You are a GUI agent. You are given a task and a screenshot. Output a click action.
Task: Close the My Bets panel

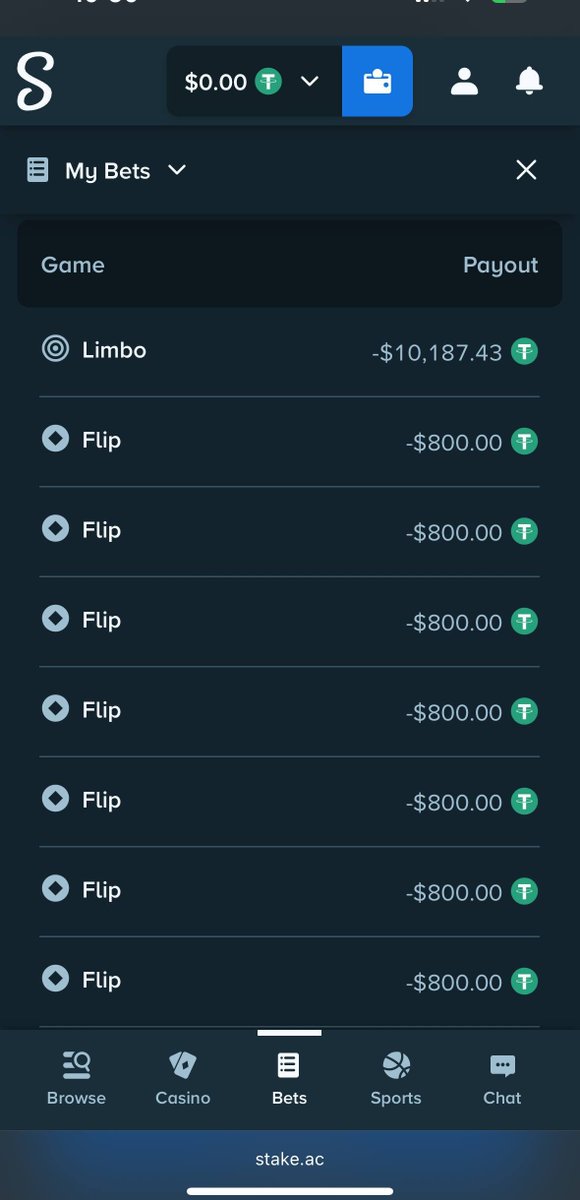tap(526, 170)
